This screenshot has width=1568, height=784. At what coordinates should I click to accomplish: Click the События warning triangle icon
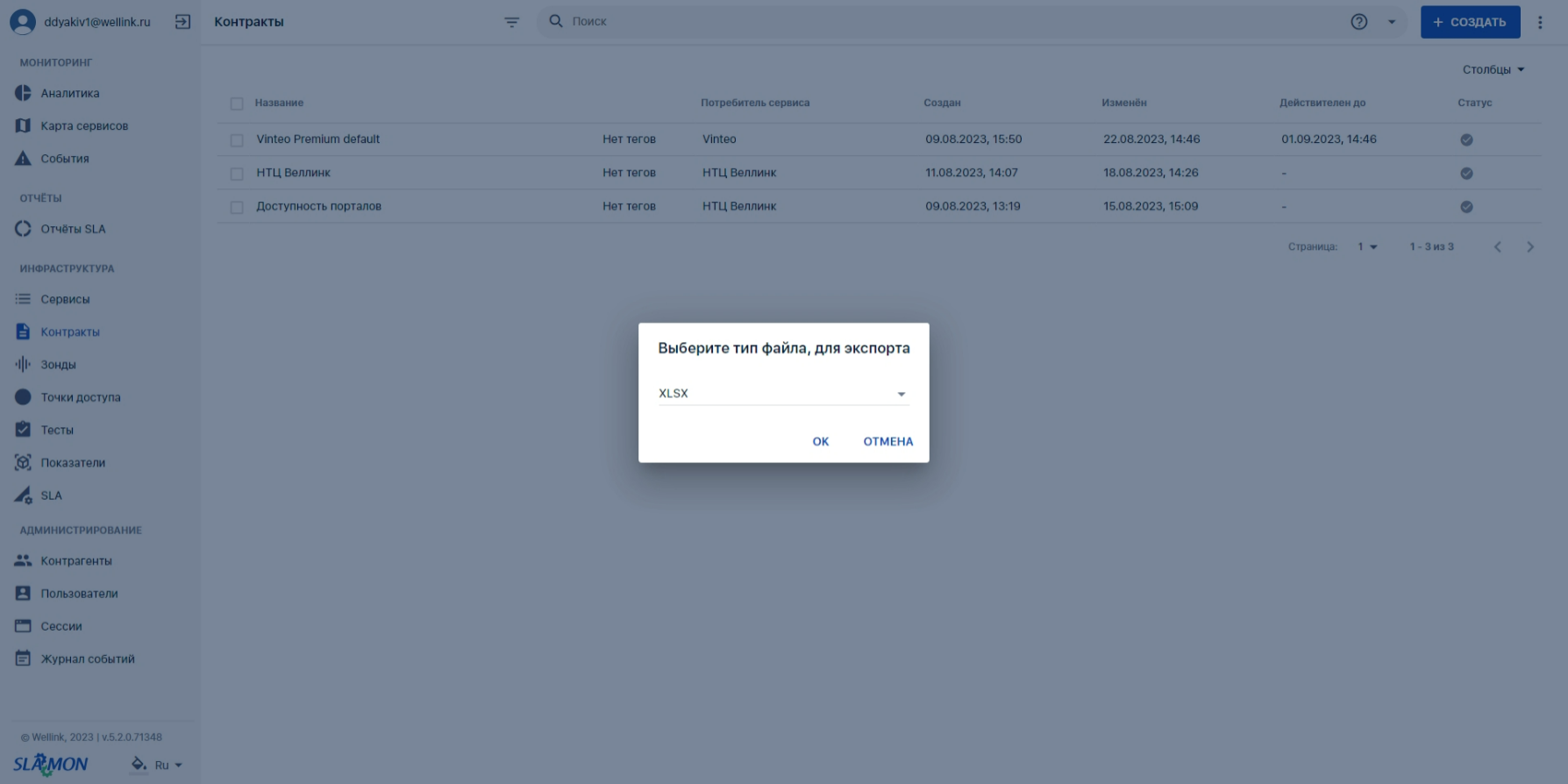[23, 159]
